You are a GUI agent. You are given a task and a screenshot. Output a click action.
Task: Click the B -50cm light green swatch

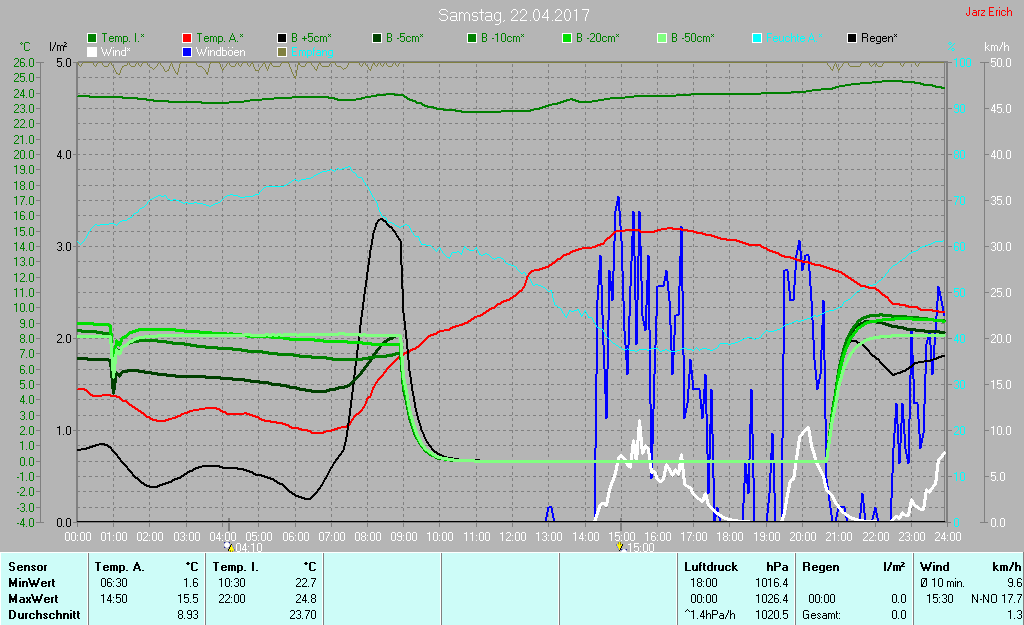pos(662,38)
